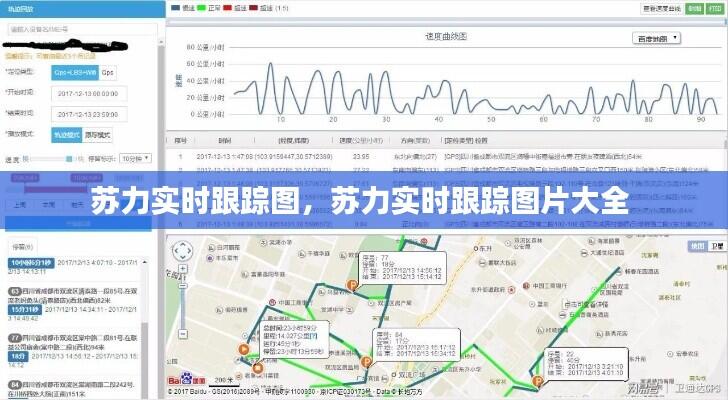Click the P parking marker for stop 22
This screenshot has width=728, height=400.
538,382
